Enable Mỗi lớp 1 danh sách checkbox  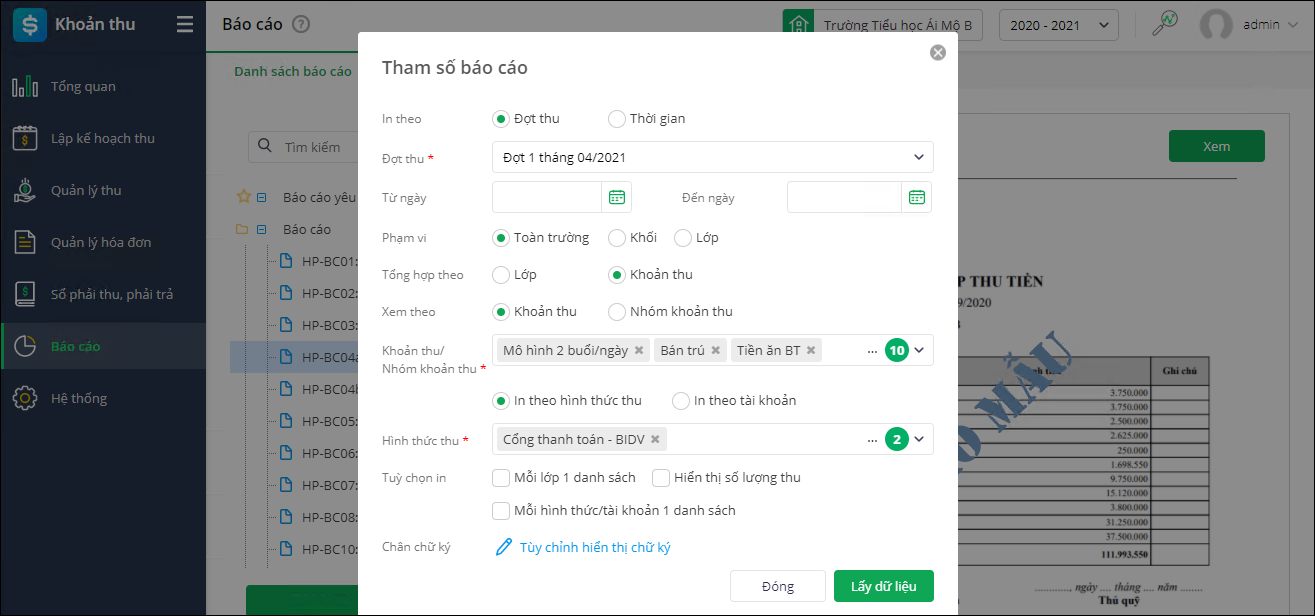click(501, 478)
